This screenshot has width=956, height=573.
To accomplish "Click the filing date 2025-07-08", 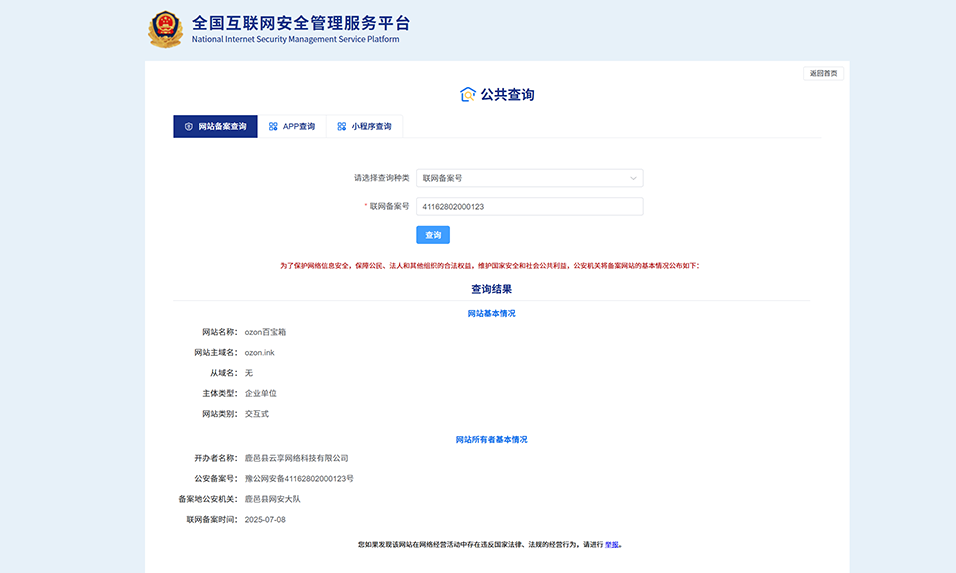I will 265,519.
